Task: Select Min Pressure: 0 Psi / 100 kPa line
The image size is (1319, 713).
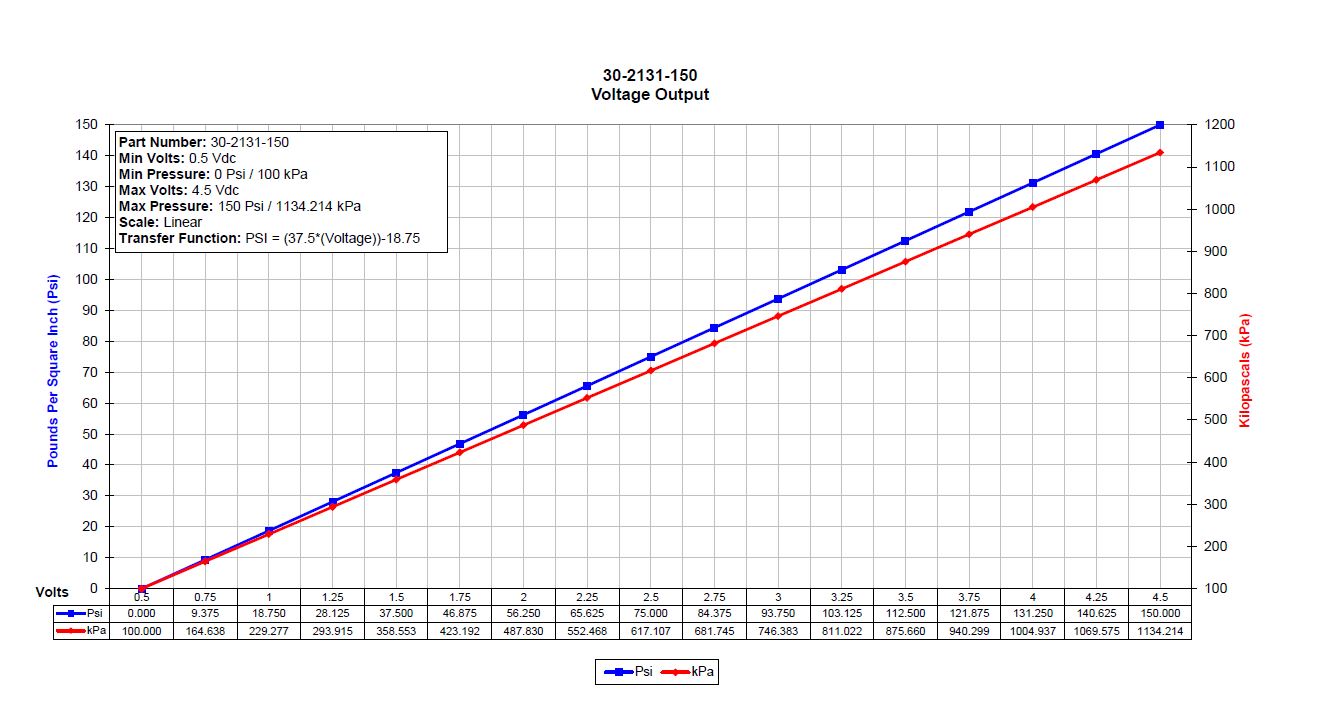Action: click(x=213, y=174)
